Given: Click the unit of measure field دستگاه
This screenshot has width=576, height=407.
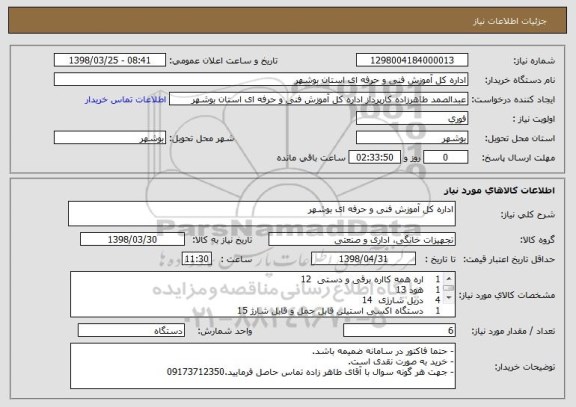Looking at the screenshot, I should tap(131, 330).
